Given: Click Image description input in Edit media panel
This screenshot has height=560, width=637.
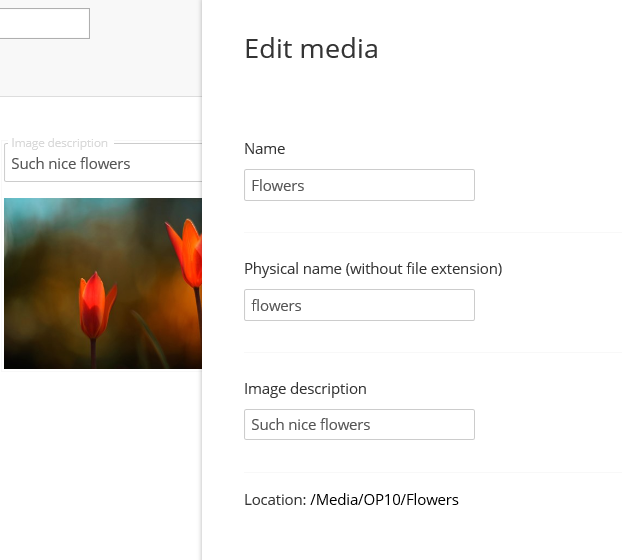Looking at the screenshot, I should tap(359, 424).
